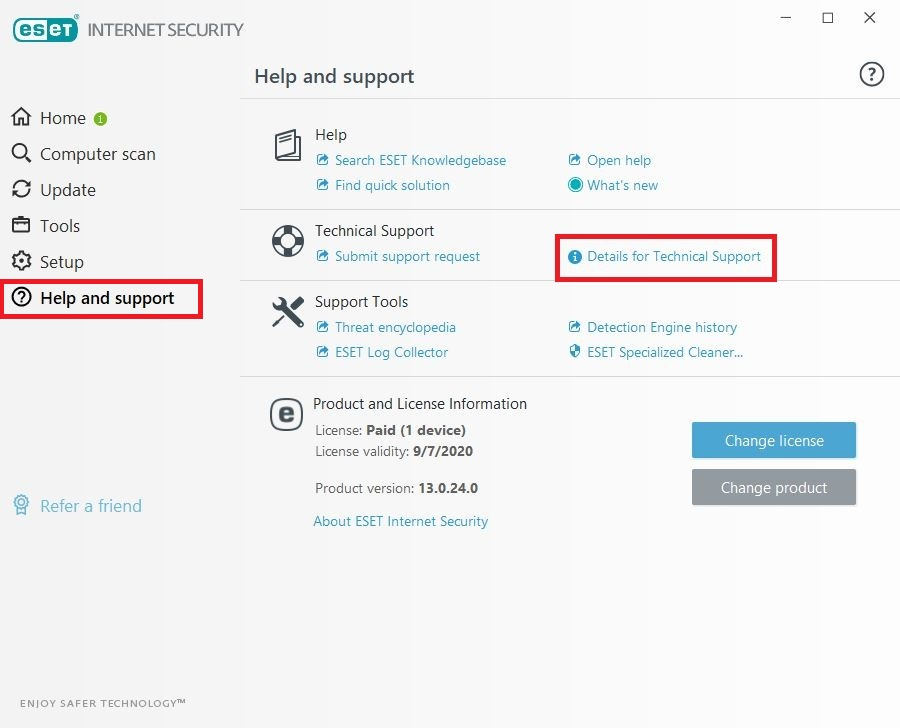Image resolution: width=900 pixels, height=728 pixels.
Task: Click the external link icon beside Open help
Action: [575, 159]
